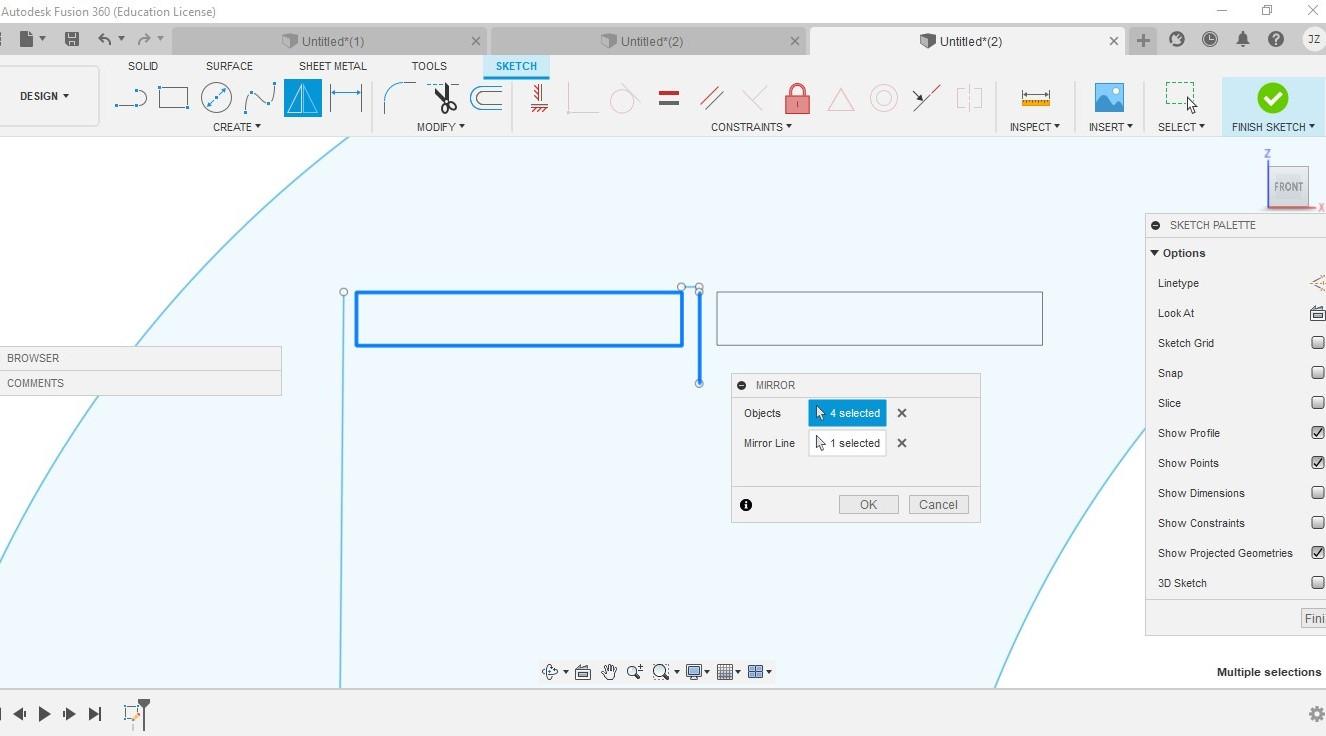This screenshot has width=1326, height=736.
Task: Enable the 3D Sketch checkbox
Action: tap(1318, 583)
